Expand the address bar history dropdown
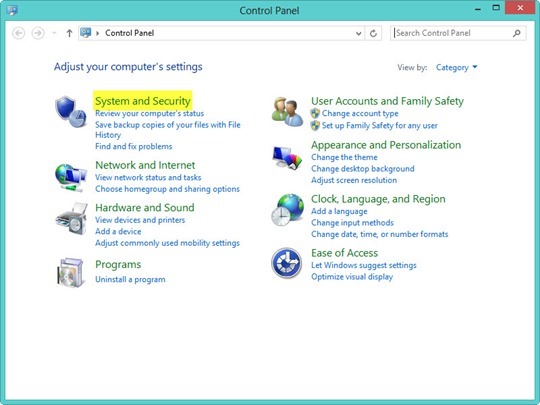The width and height of the screenshot is (540, 405). [x=359, y=33]
